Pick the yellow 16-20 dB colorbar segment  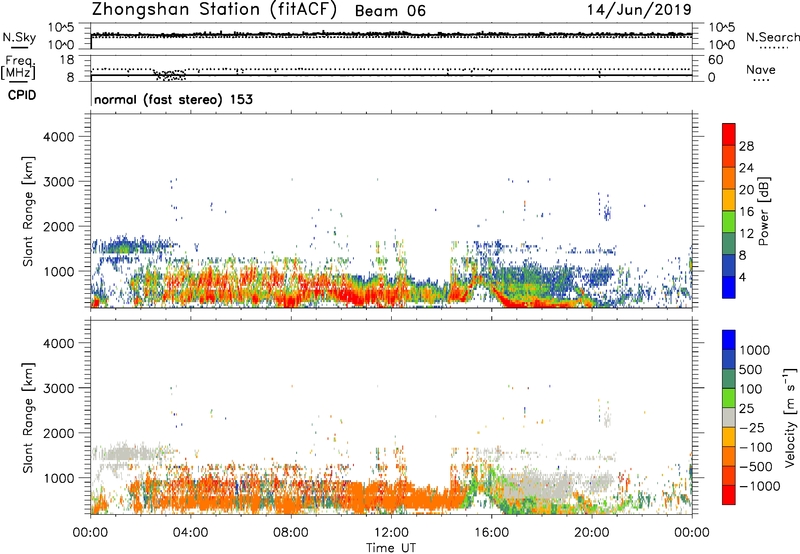coord(729,199)
